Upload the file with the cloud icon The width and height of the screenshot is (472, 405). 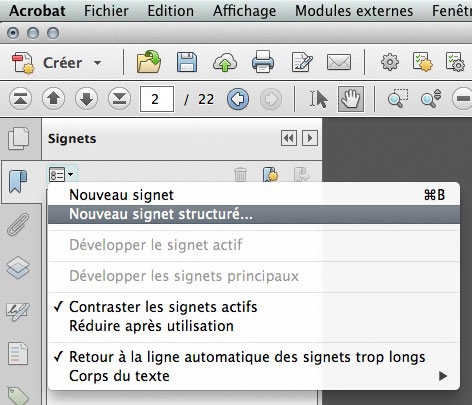[x=225, y=62]
